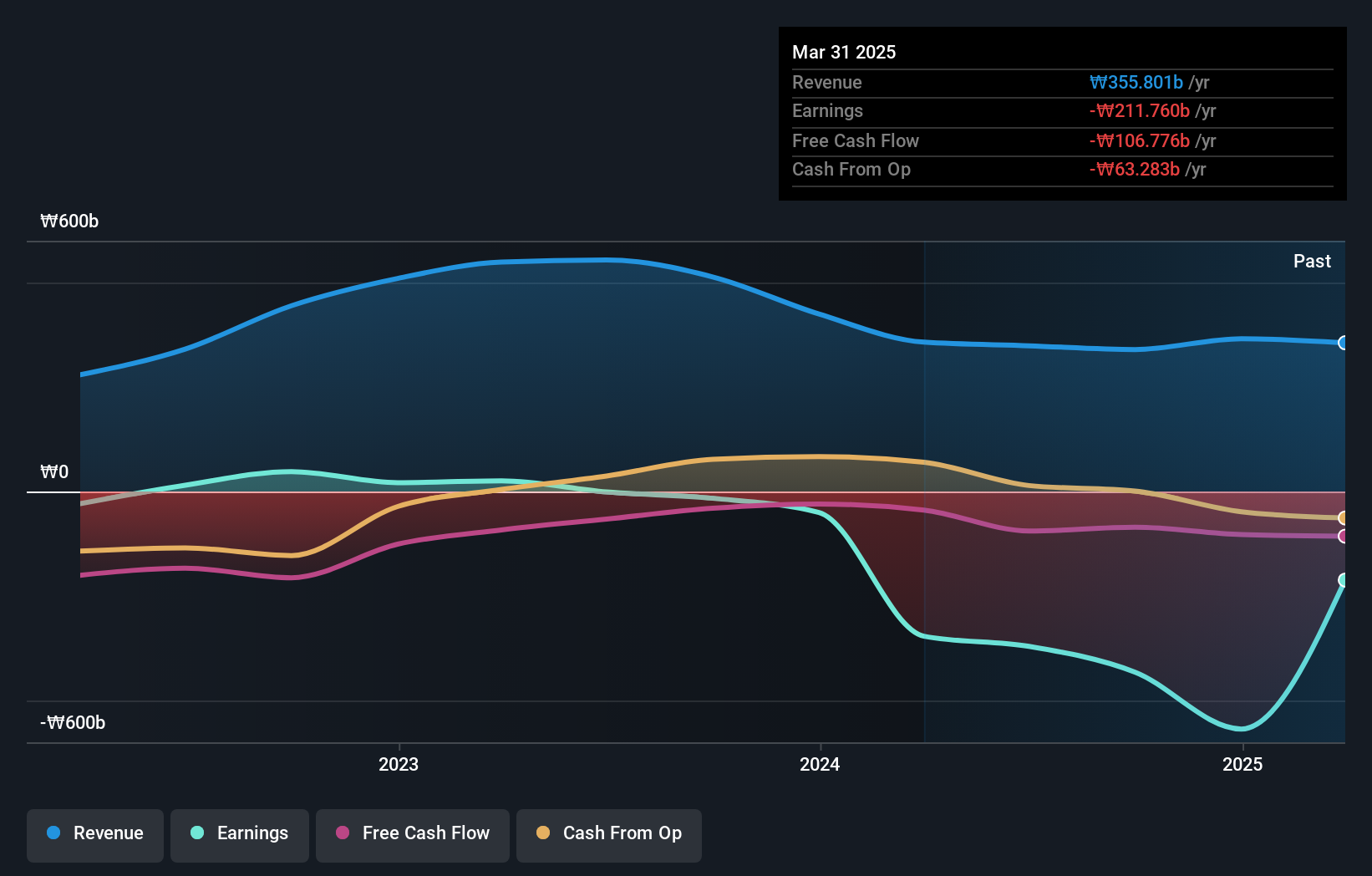Click the 2023 x-axis label
1372x876 pixels.
coord(399,764)
